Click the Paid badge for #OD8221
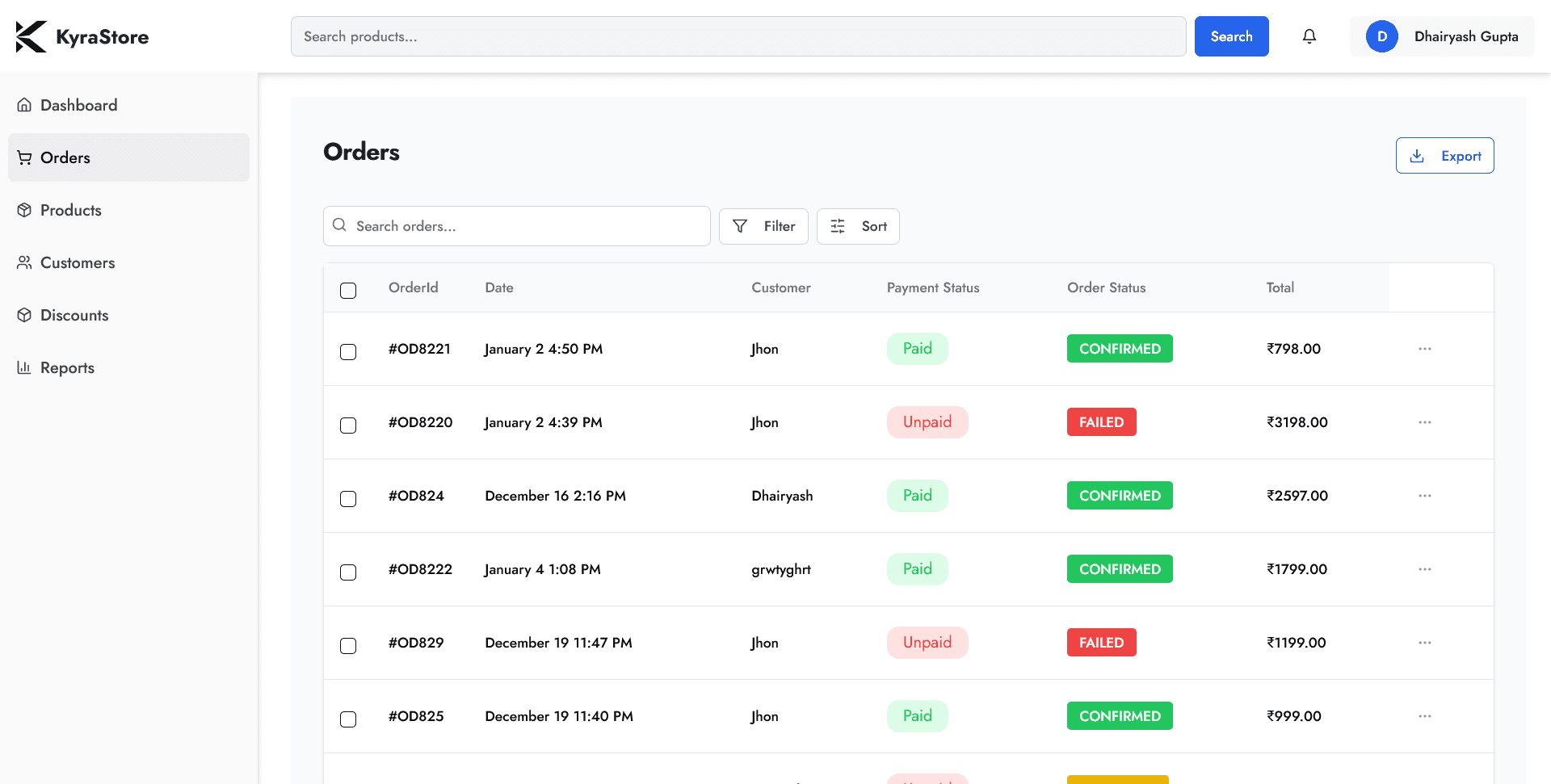 click(x=918, y=349)
